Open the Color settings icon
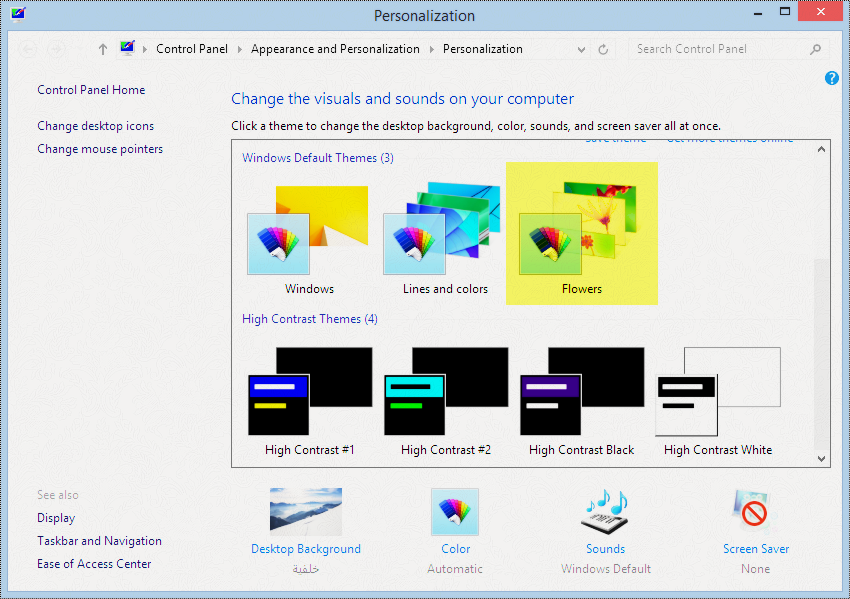 click(x=455, y=512)
